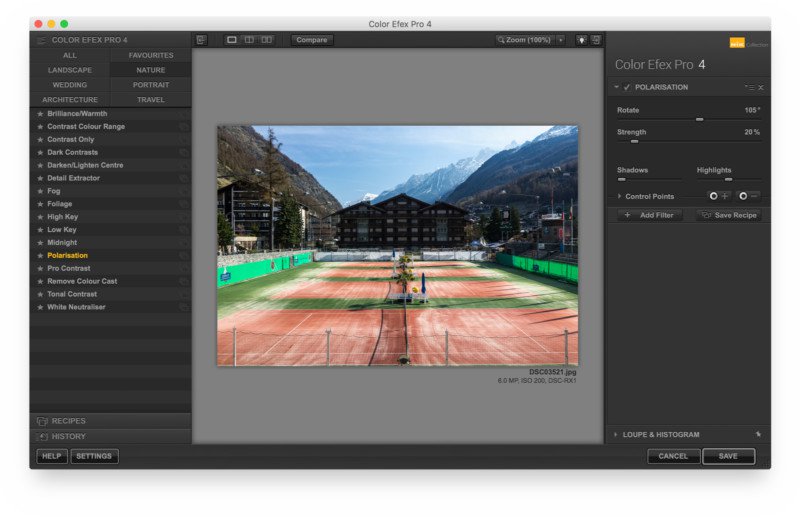Add a negative control point
The image size is (800, 517).
pyautogui.click(x=748, y=196)
